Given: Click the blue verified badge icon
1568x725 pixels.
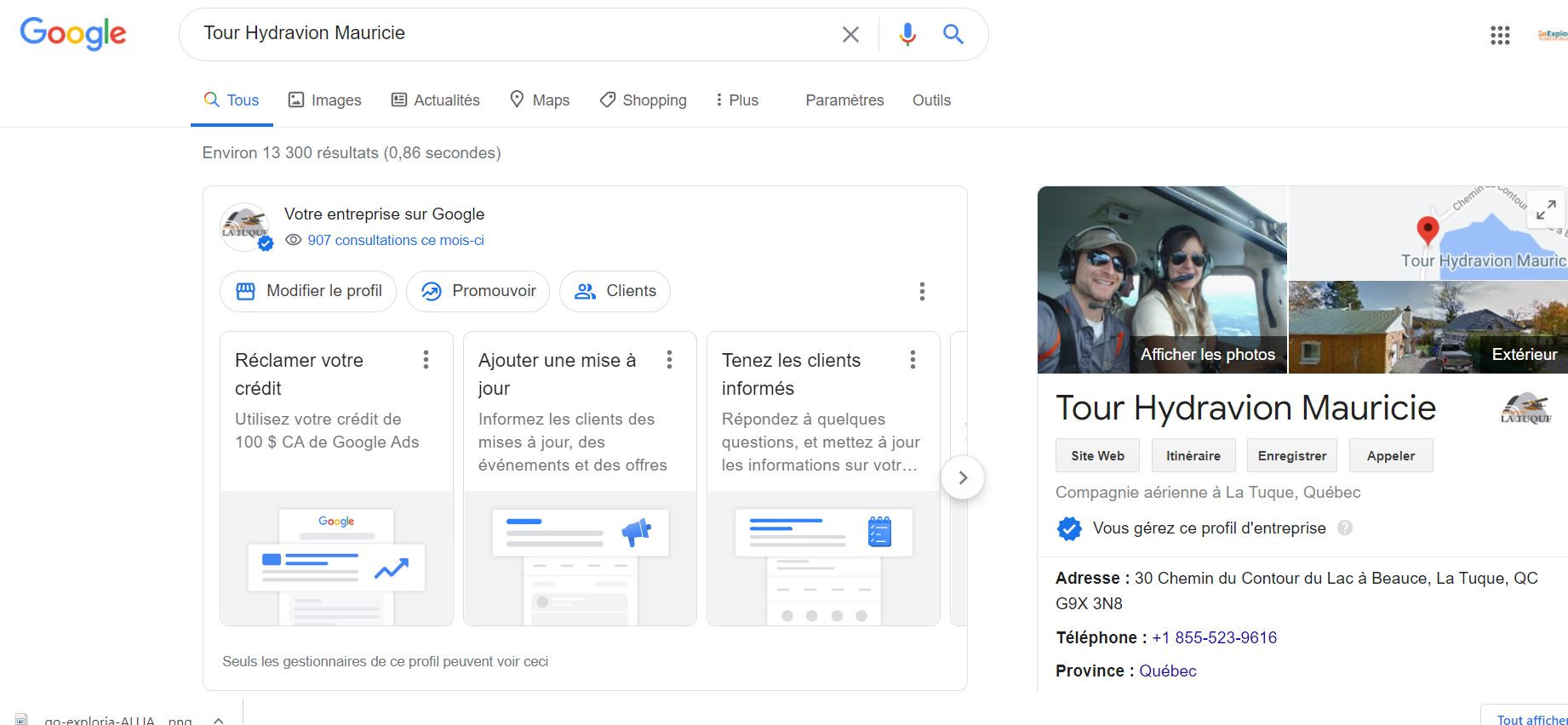Looking at the screenshot, I should 1069,528.
